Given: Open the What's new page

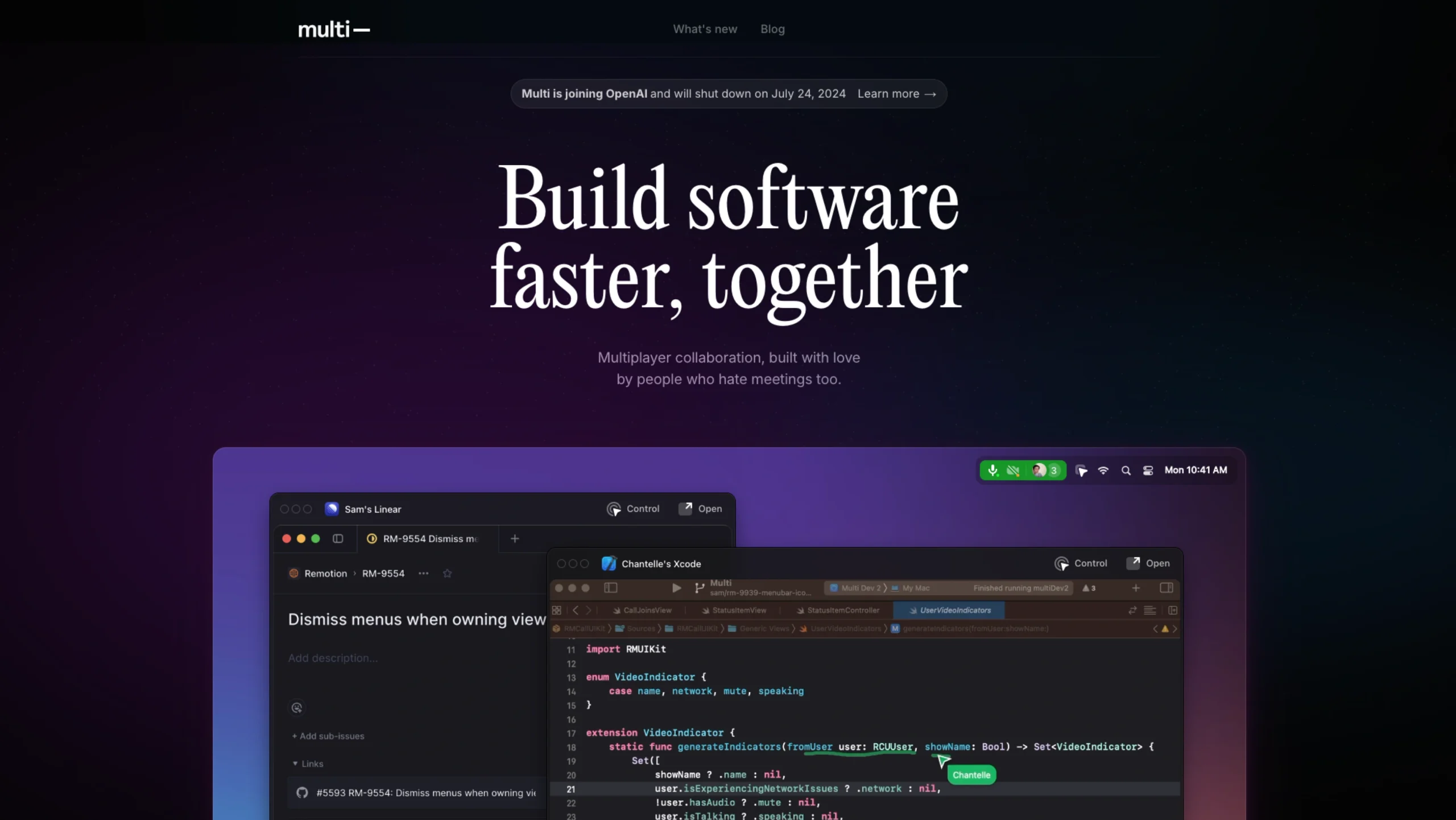Looking at the screenshot, I should point(705,29).
